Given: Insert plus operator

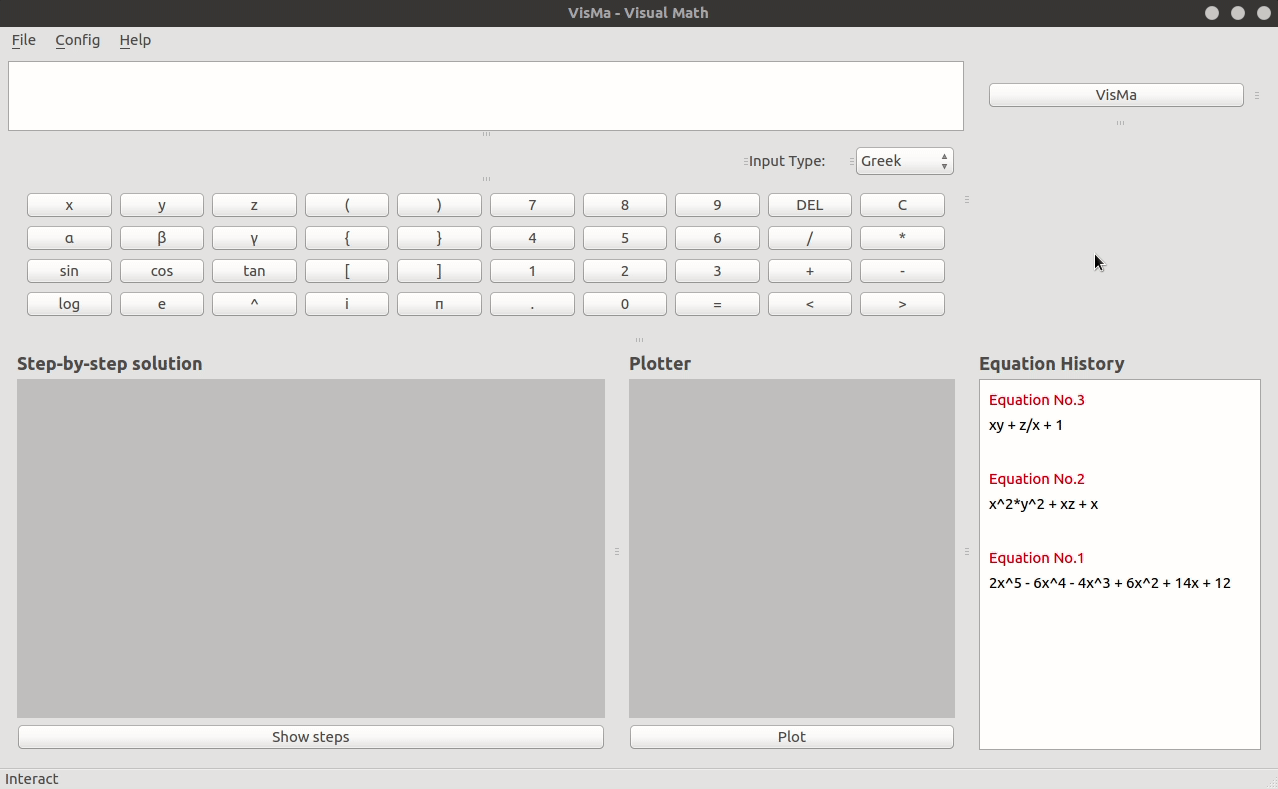Looking at the screenshot, I should tap(810, 271).
